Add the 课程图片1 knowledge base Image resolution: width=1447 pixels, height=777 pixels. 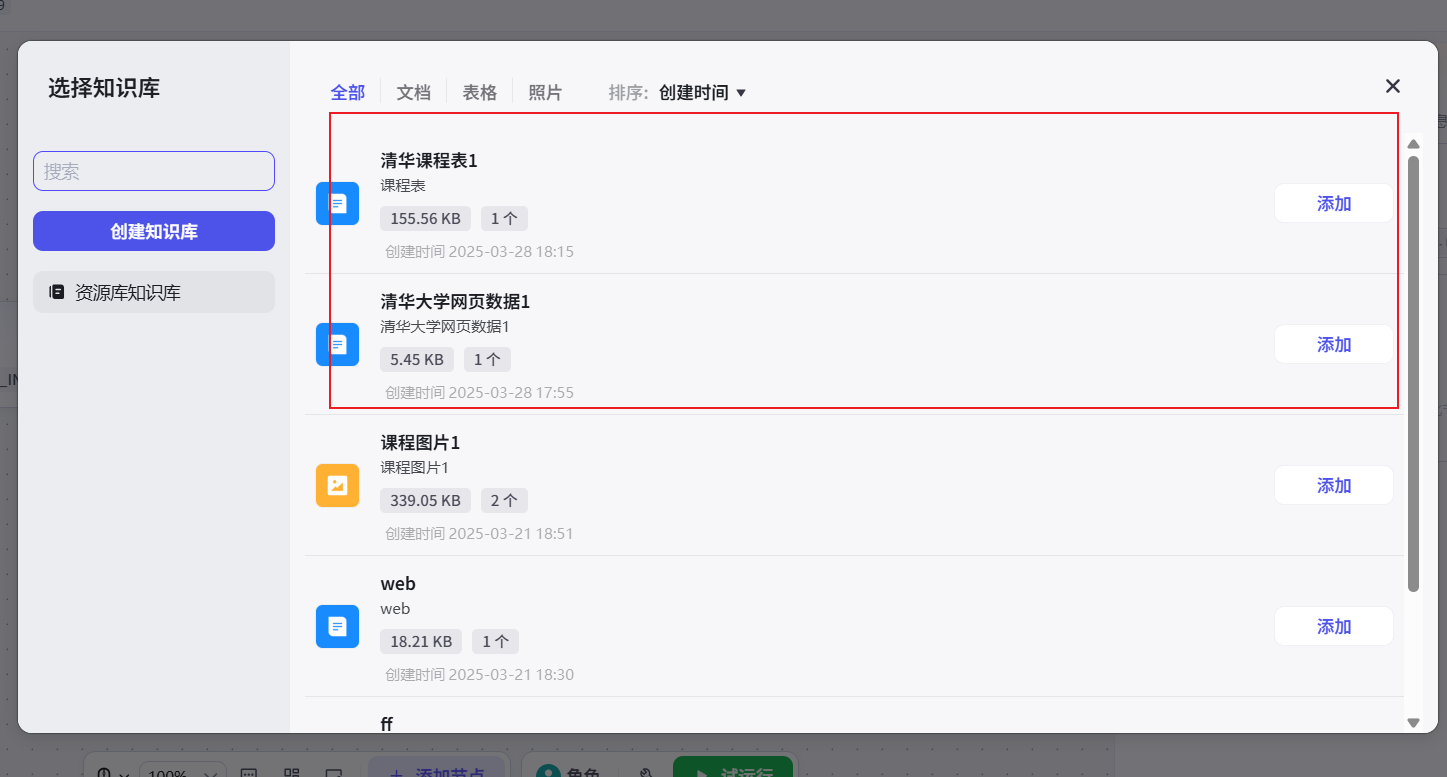pos(1334,485)
